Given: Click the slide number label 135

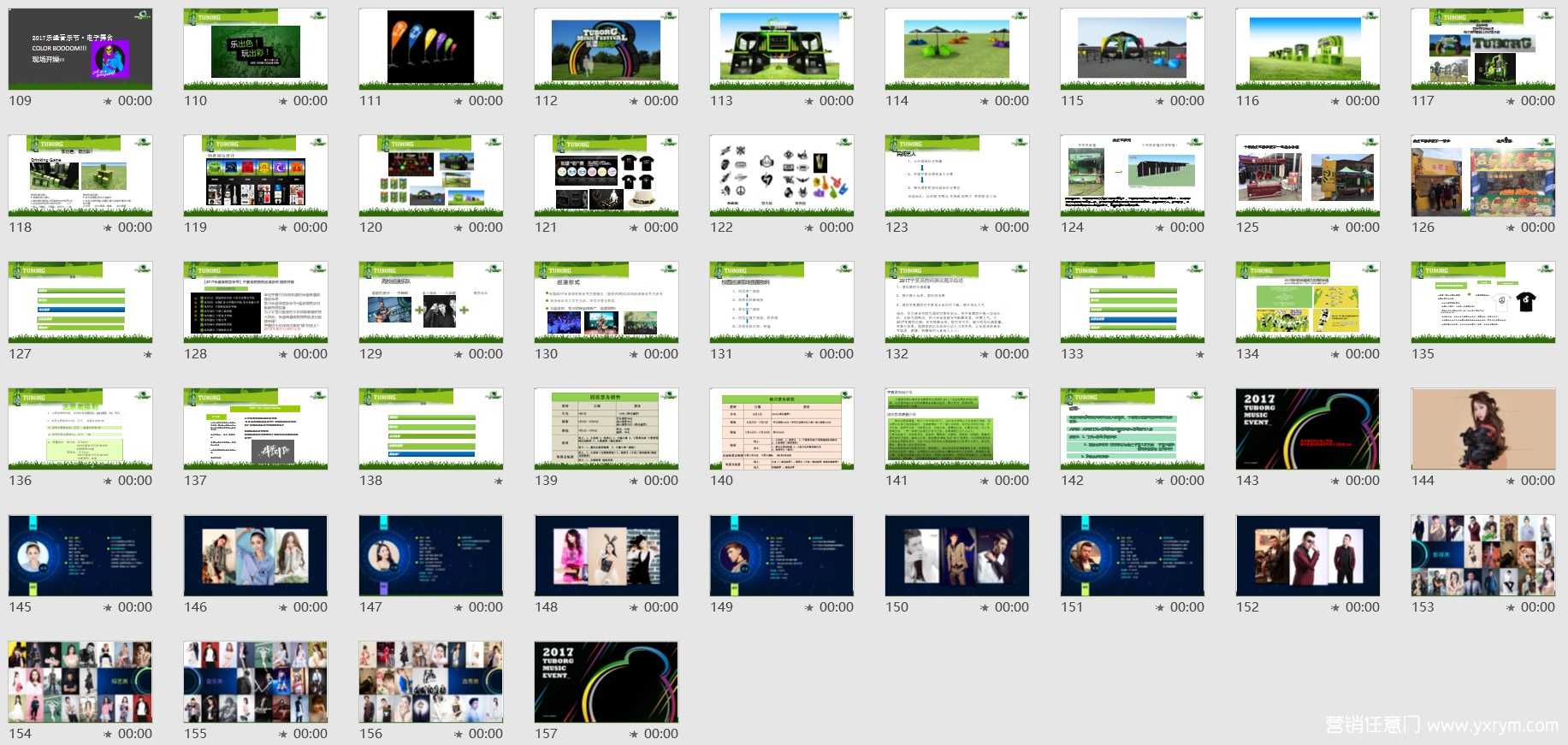Looking at the screenshot, I should tap(1423, 354).
